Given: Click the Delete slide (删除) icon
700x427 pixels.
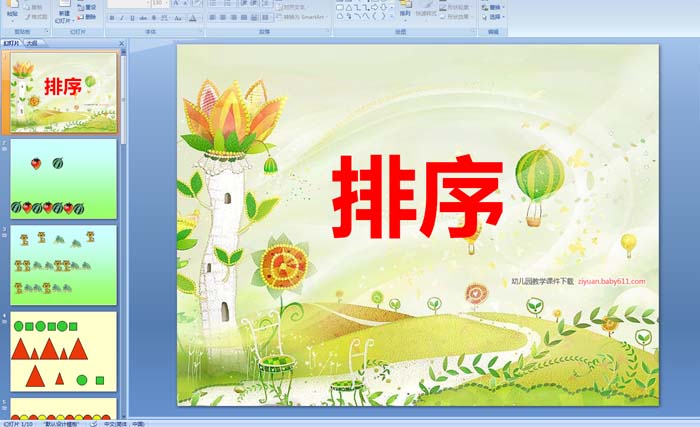Looking at the screenshot, I should (x=87, y=17).
